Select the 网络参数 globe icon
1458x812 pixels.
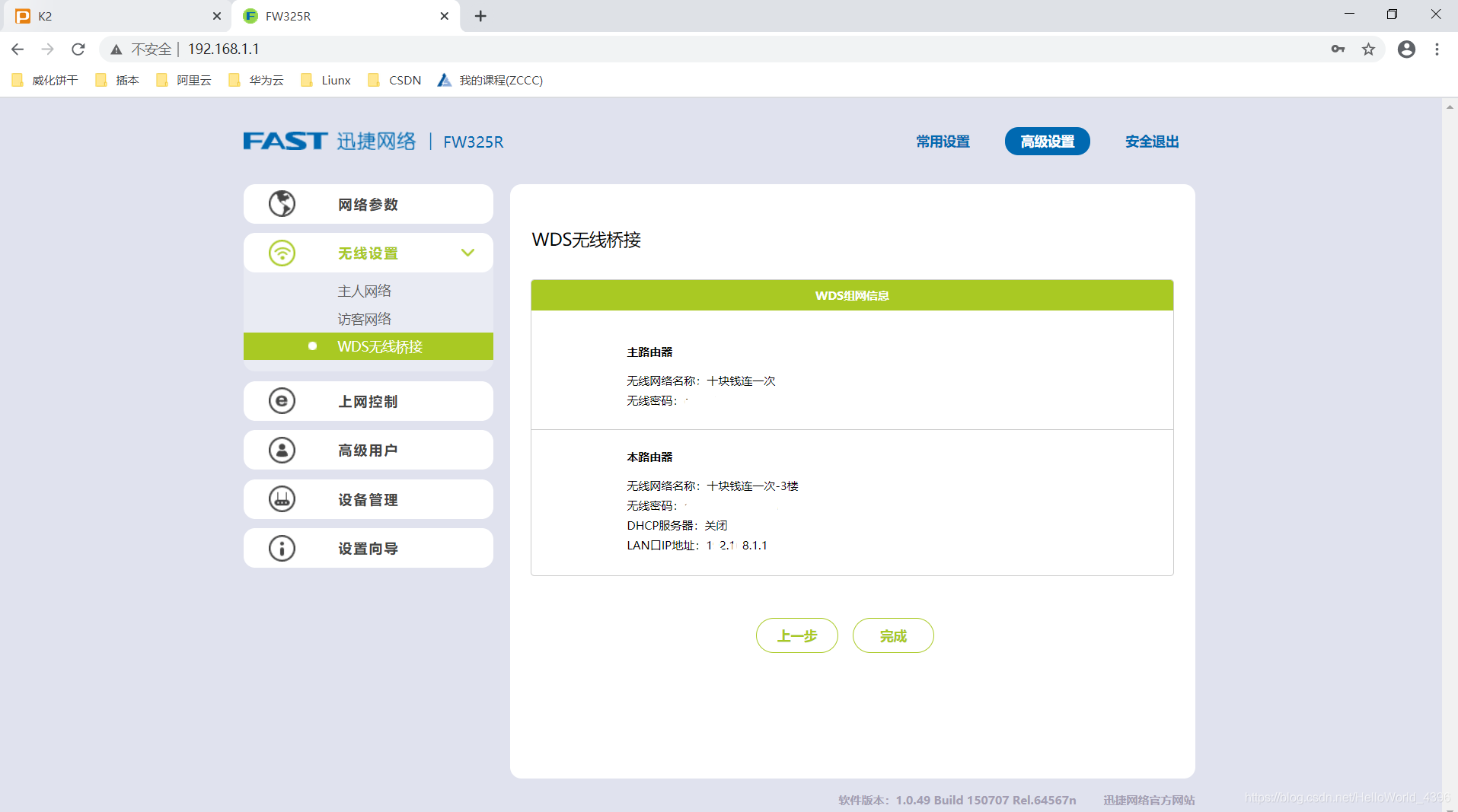point(282,203)
